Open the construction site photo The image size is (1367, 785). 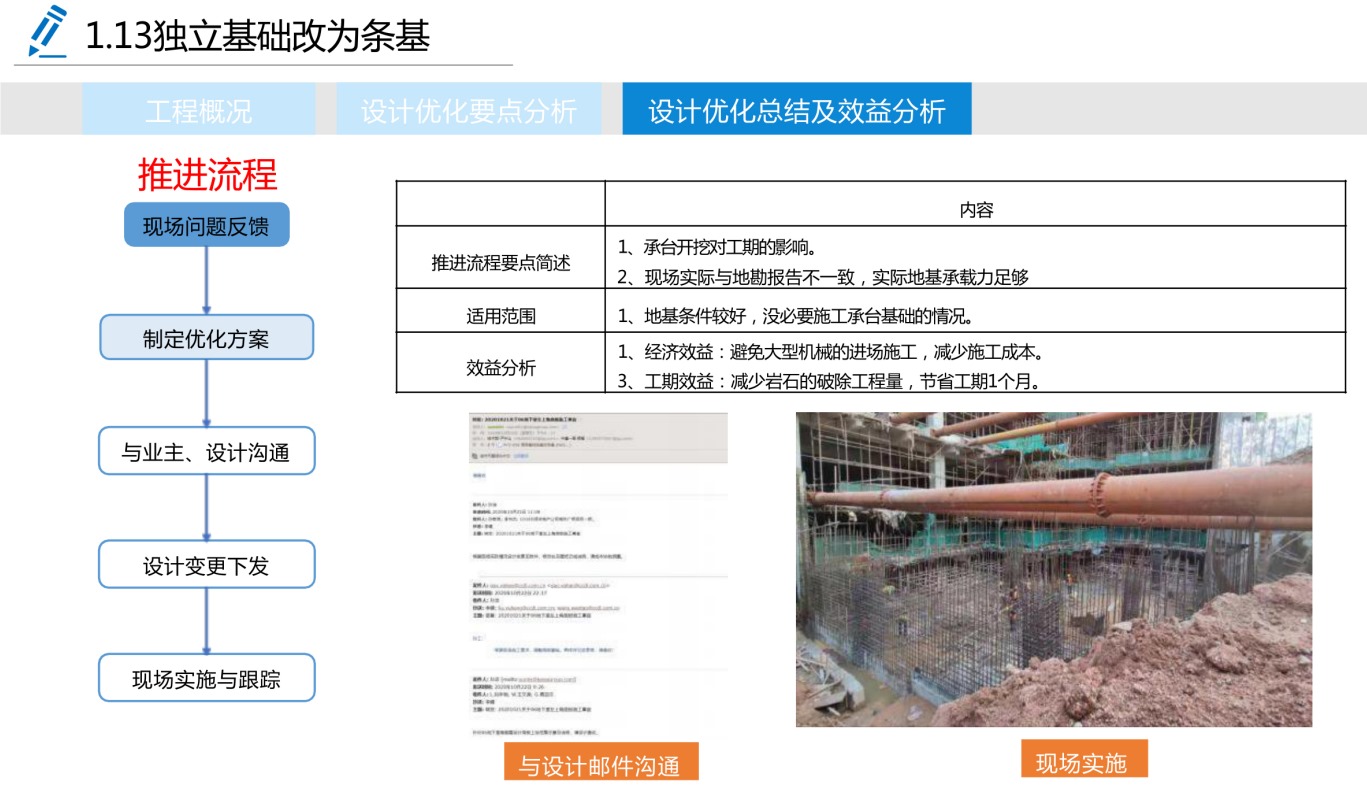(1053, 569)
